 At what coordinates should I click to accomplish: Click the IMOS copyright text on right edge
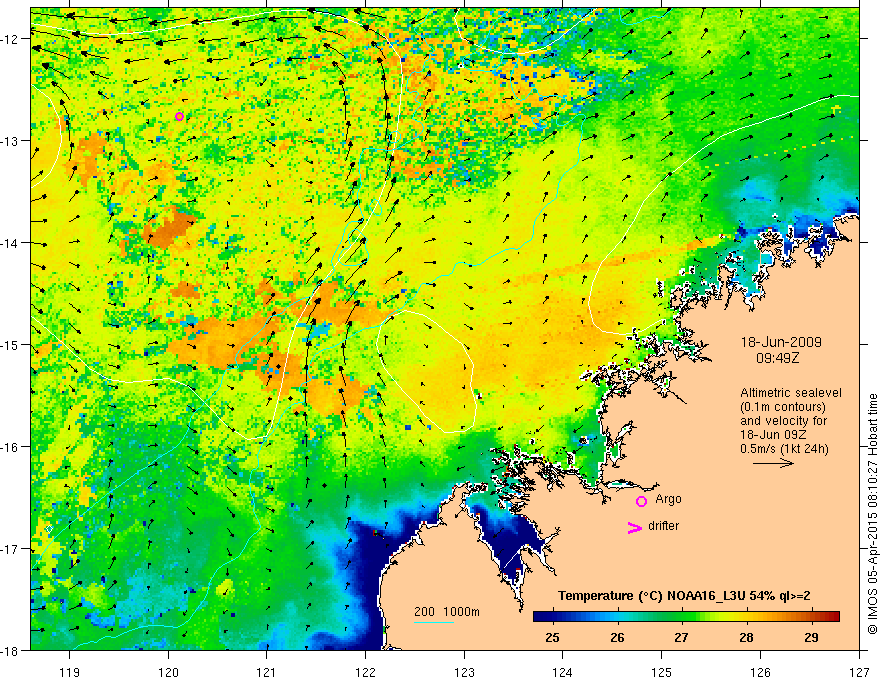873,514
